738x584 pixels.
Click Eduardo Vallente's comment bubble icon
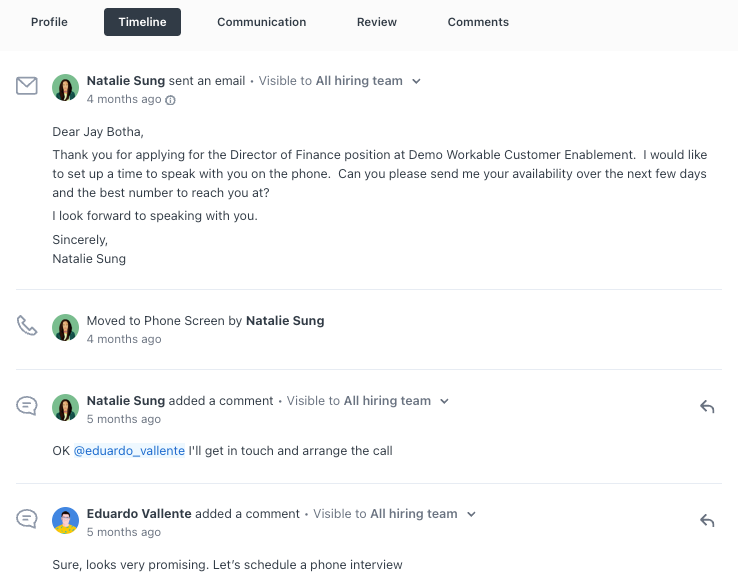click(x=27, y=519)
